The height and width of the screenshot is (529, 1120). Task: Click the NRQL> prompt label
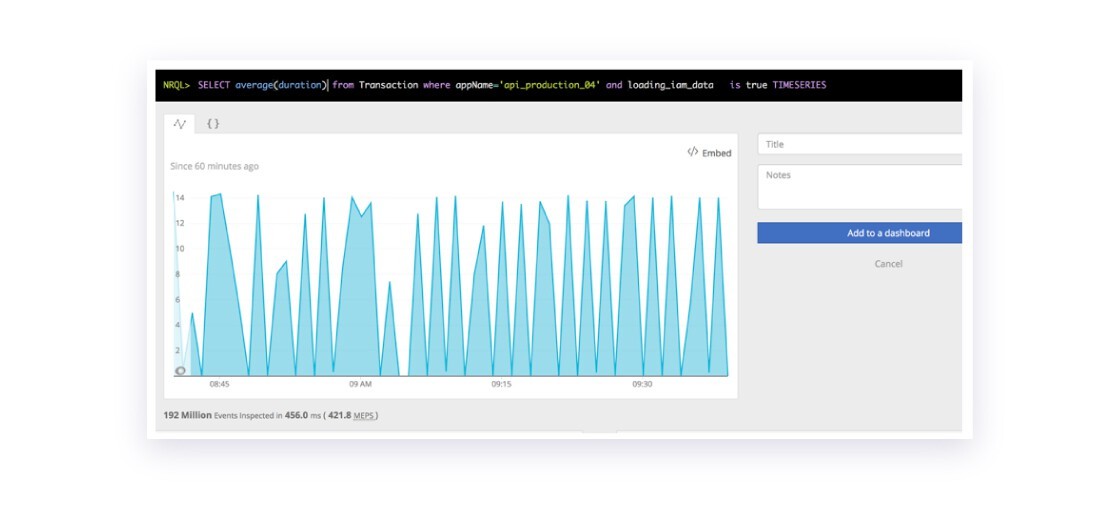click(x=176, y=85)
